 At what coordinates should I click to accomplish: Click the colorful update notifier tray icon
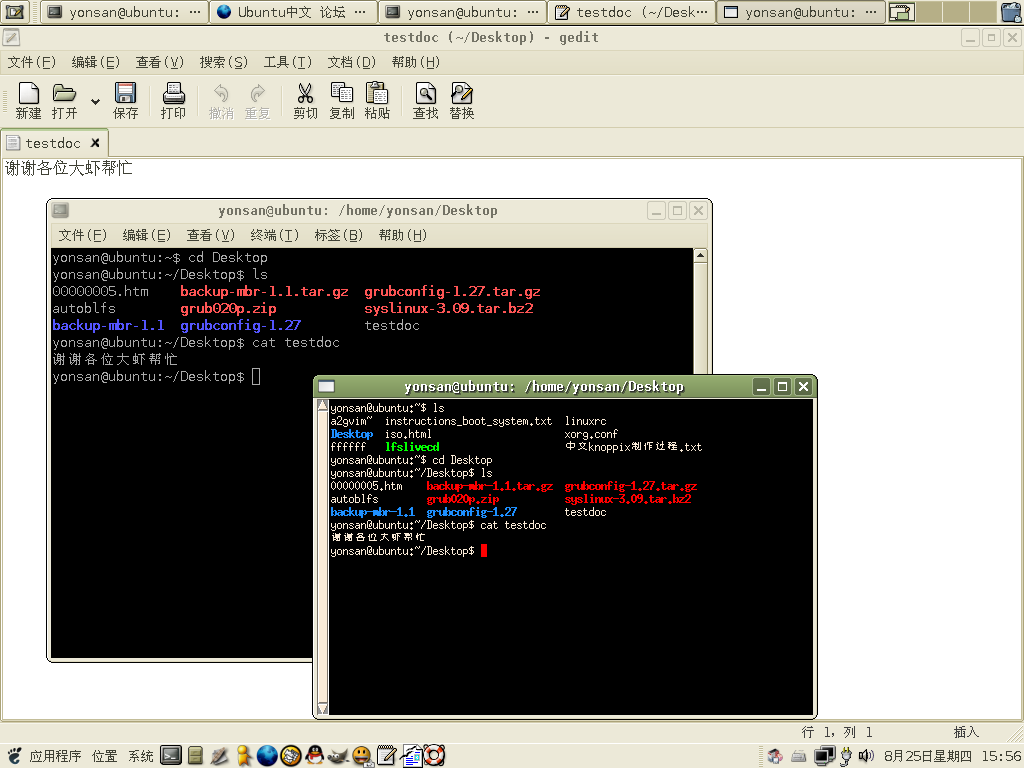[775, 756]
